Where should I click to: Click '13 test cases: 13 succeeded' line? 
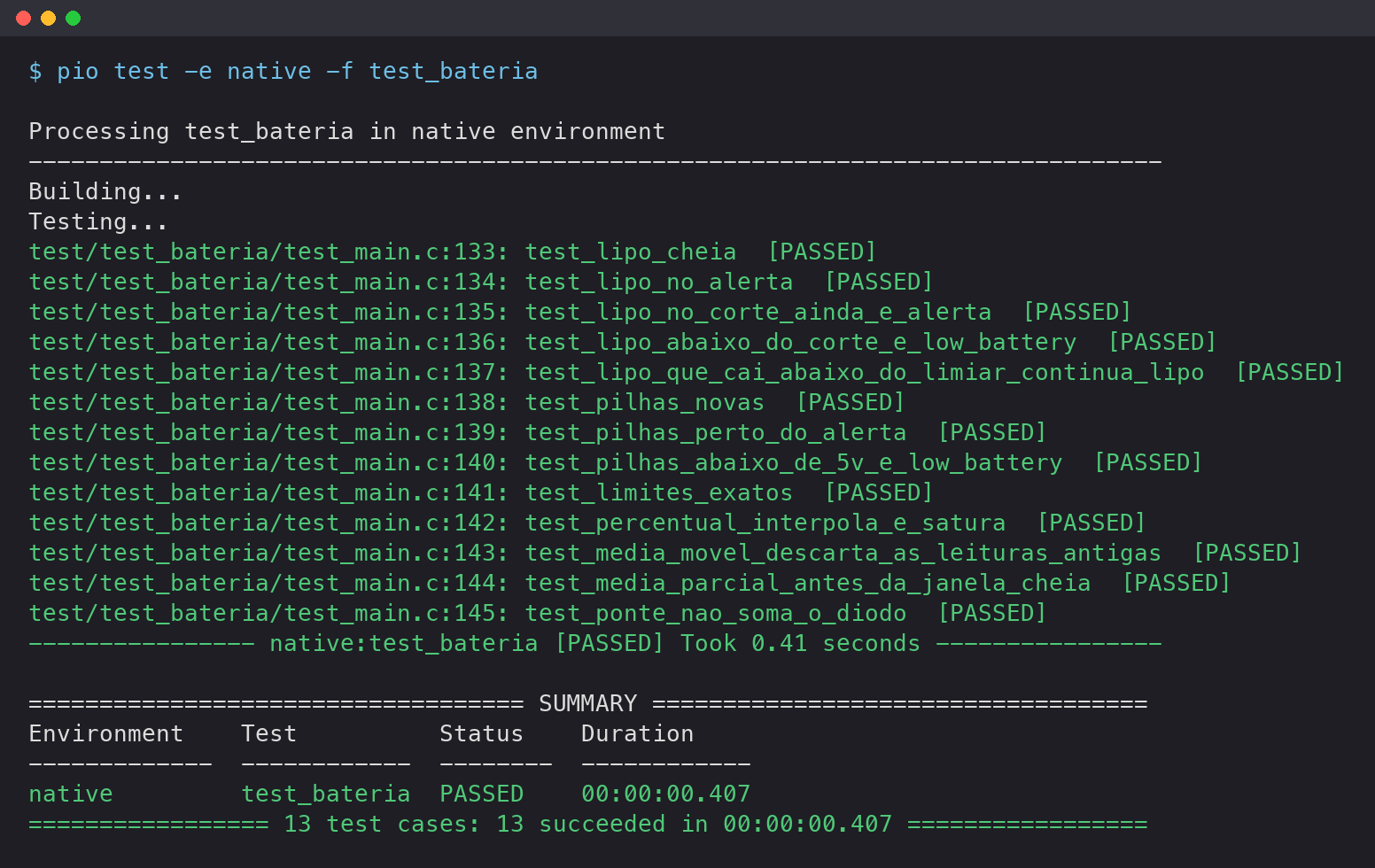[x=587, y=824]
